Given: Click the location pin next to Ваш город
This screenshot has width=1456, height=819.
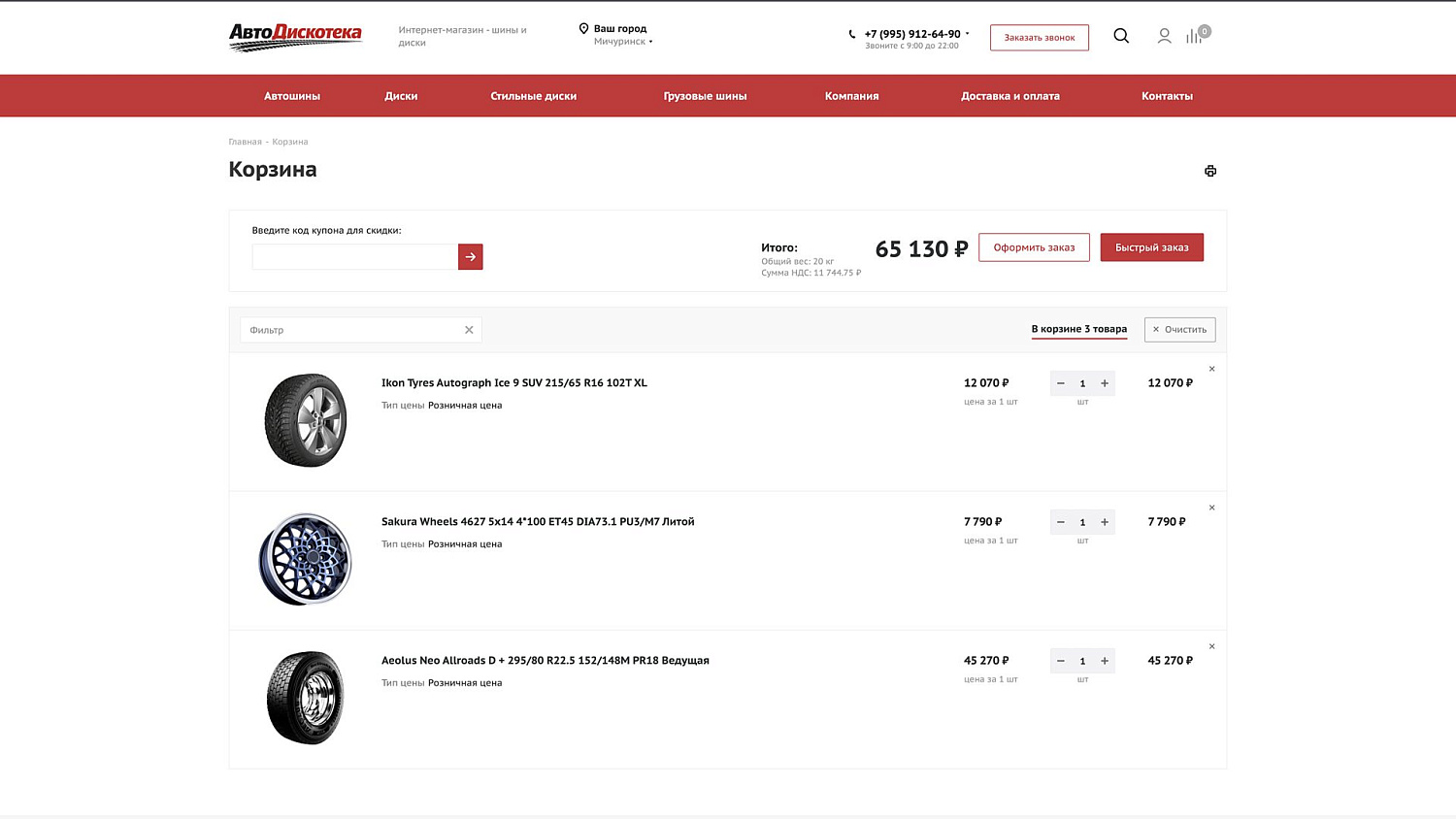Looking at the screenshot, I should point(583,29).
